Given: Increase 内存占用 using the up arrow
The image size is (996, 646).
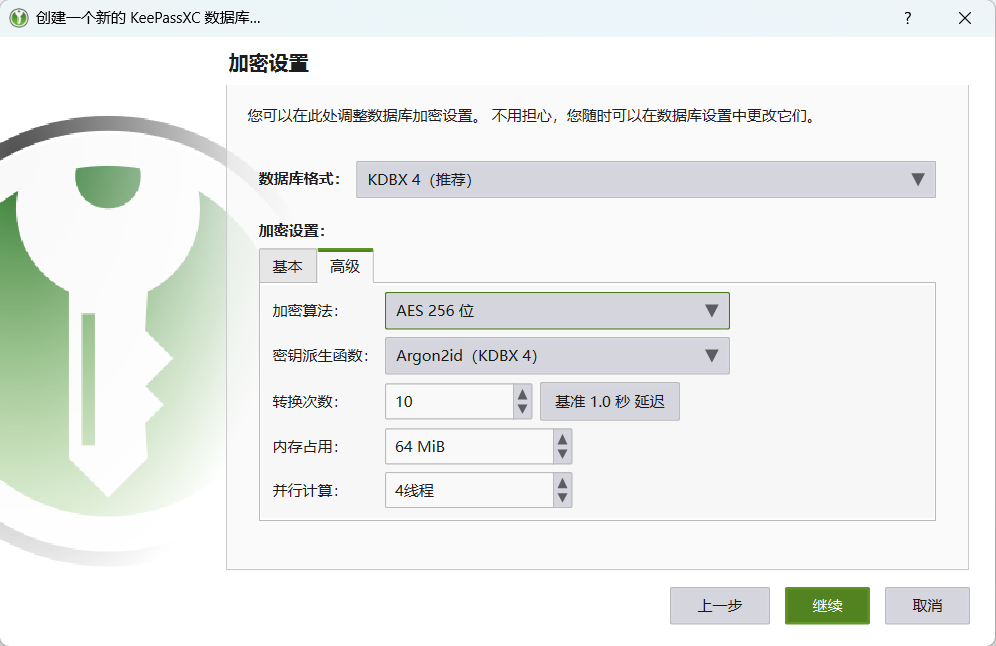Looking at the screenshot, I should tap(562, 439).
